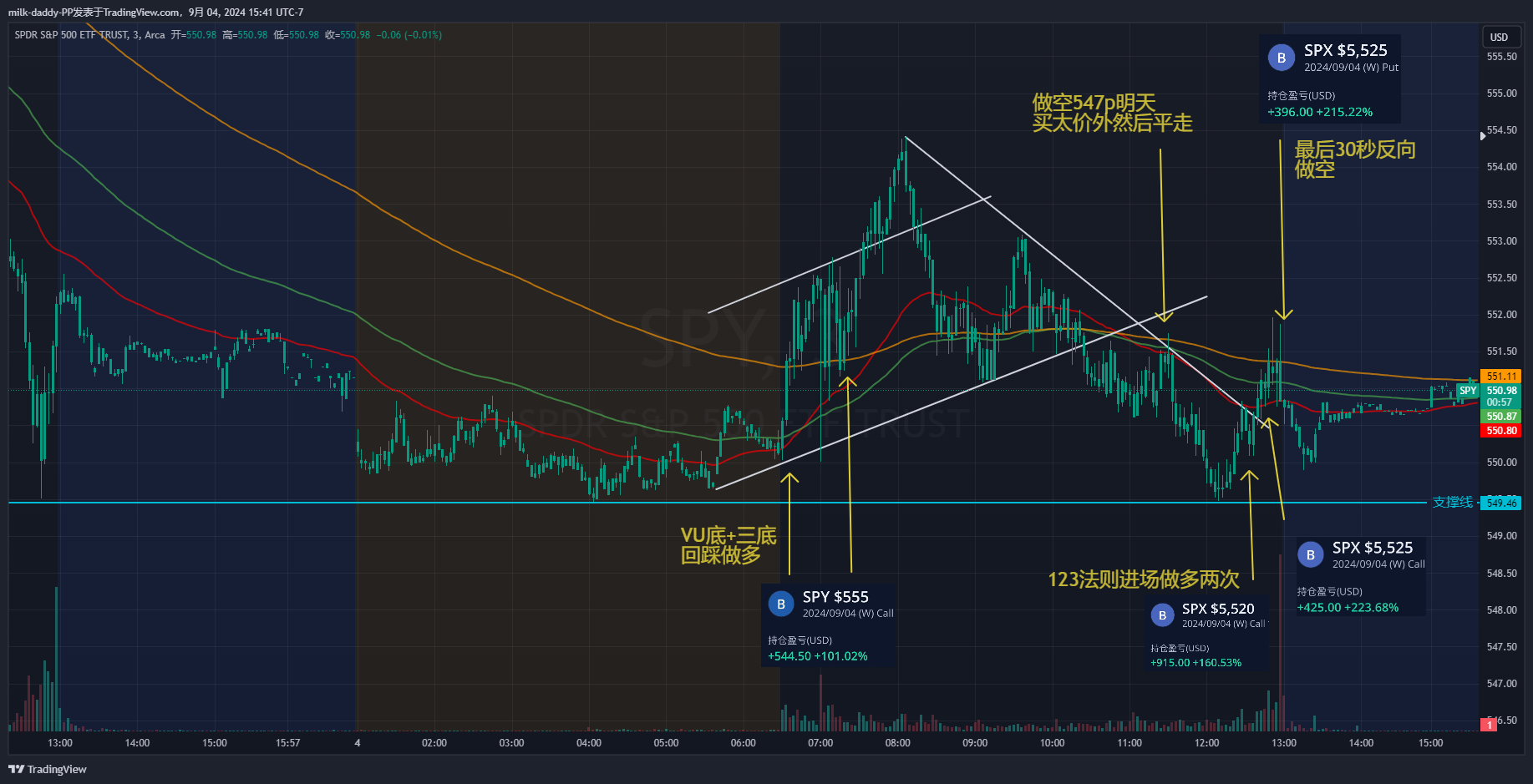Click the green SPY symbol tag near price axis
The image size is (1533, 784).
1468,391
